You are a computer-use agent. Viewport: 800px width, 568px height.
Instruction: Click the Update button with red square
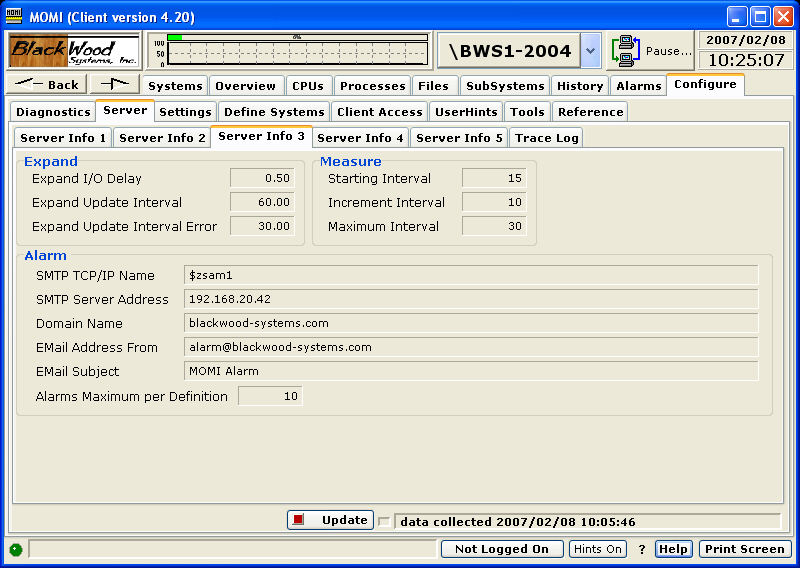[x=330, y=520]
